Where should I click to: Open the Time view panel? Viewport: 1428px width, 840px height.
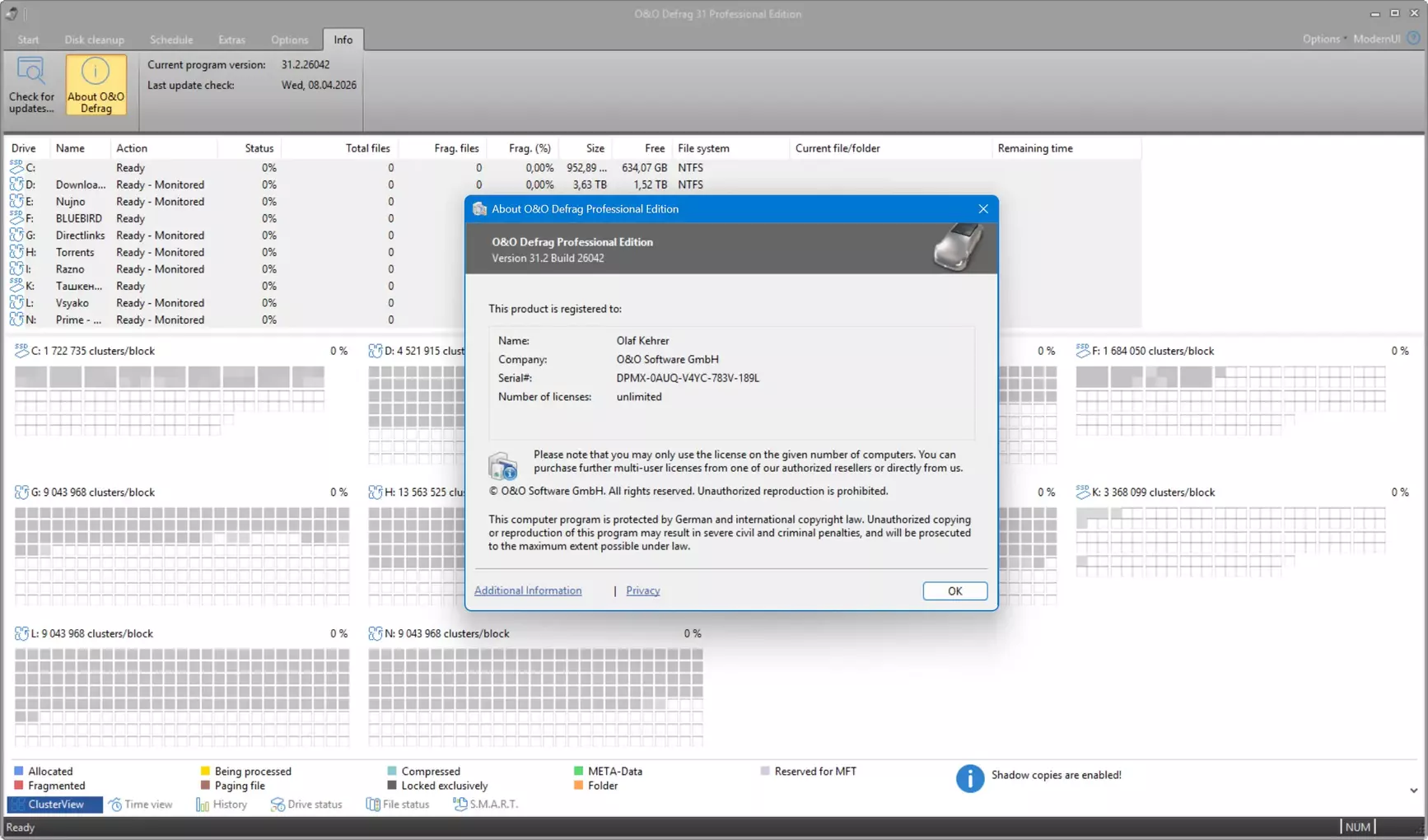pyautogui.click(x=141, y=805)
